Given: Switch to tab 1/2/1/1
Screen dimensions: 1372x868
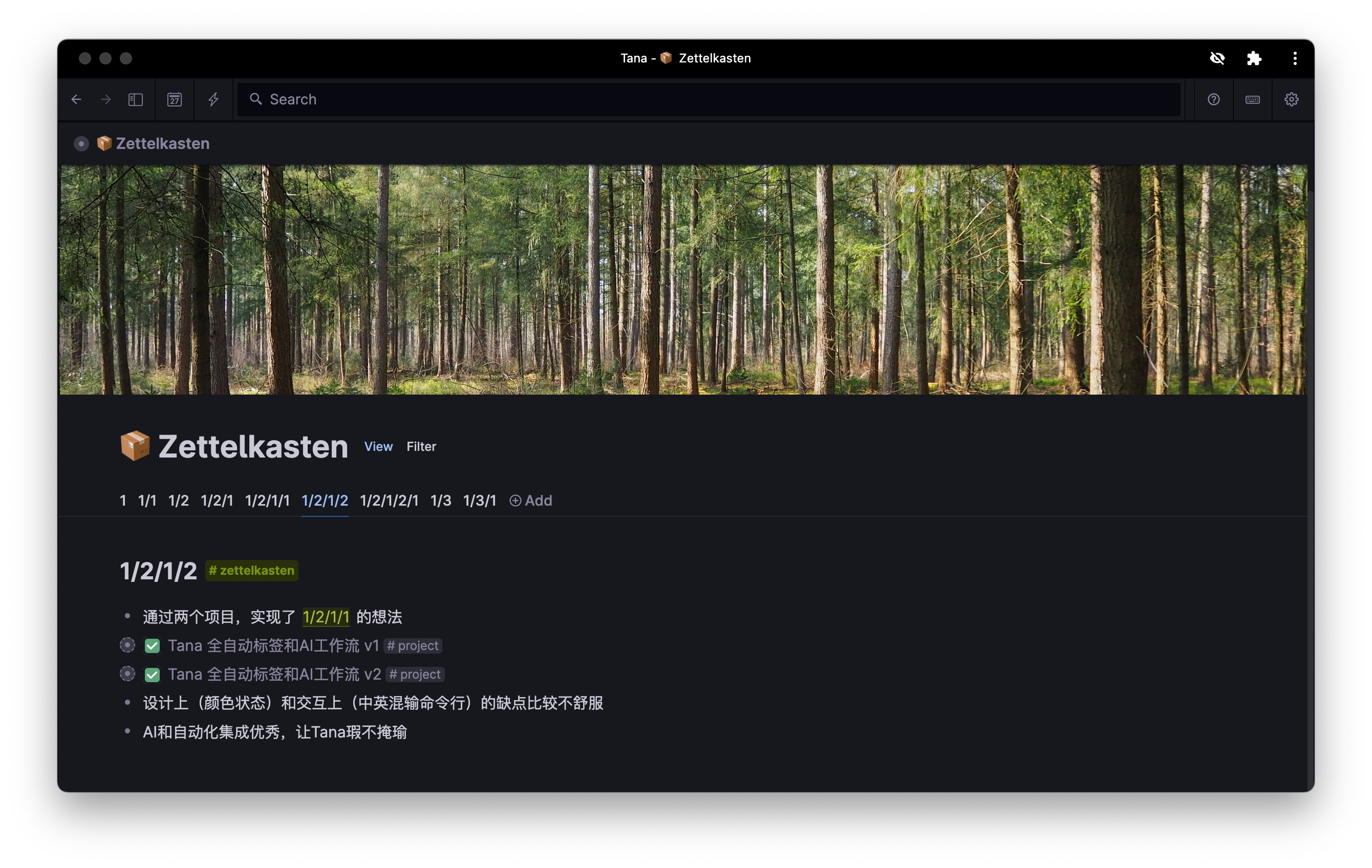Looking at the screenshot, I should [x=267, y=501].
